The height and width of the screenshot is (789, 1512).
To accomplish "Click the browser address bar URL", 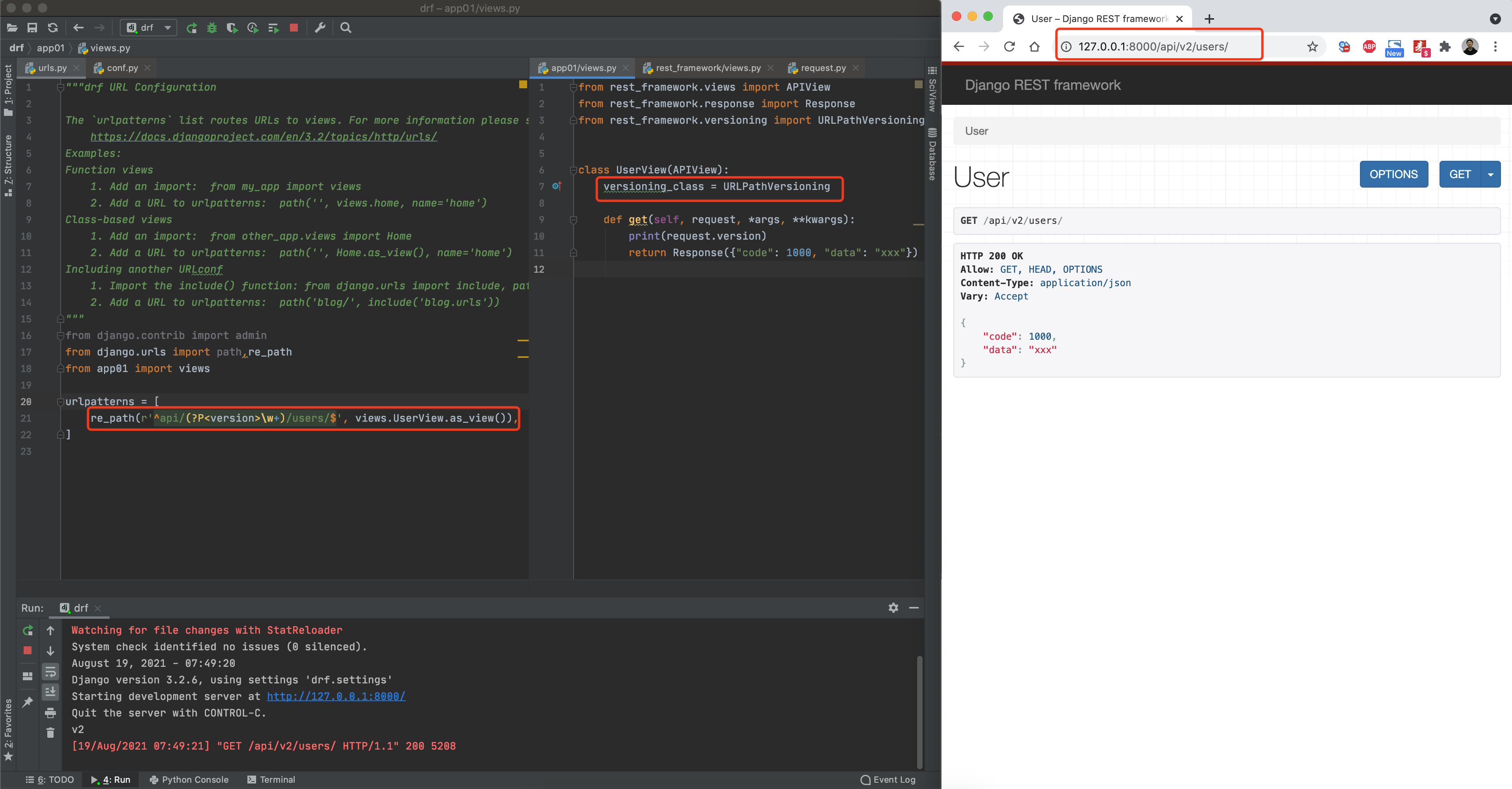I will tap(1152, 47).
